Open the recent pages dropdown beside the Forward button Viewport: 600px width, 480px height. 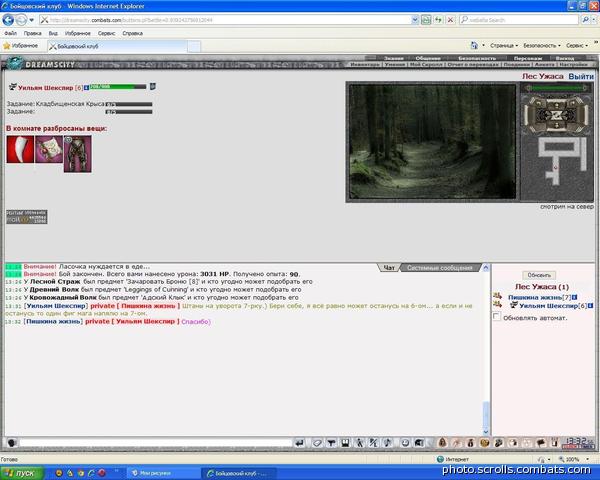[x=31, y=20]
